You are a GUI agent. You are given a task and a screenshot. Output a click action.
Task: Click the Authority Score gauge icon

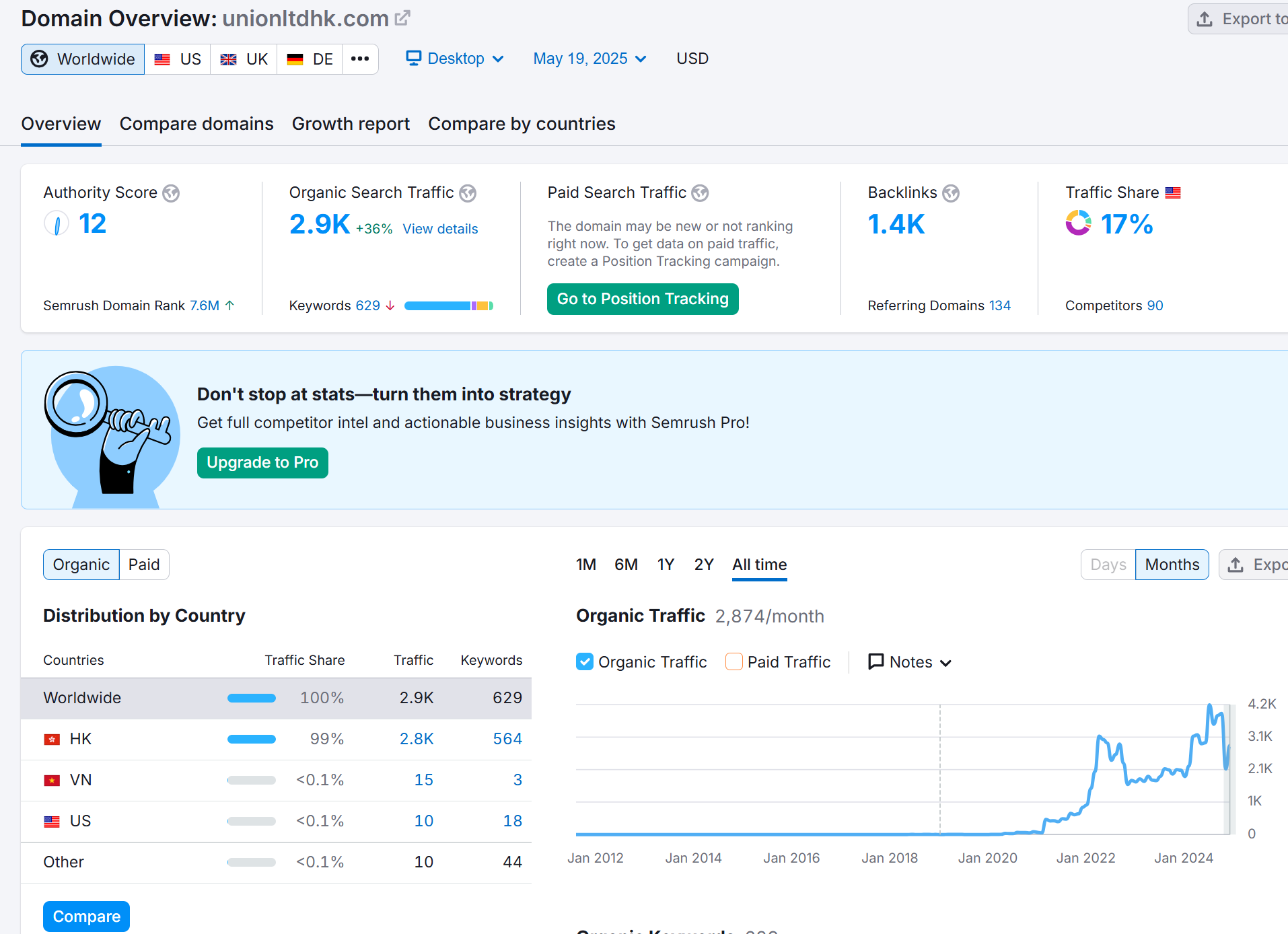(x=57, y=223)
